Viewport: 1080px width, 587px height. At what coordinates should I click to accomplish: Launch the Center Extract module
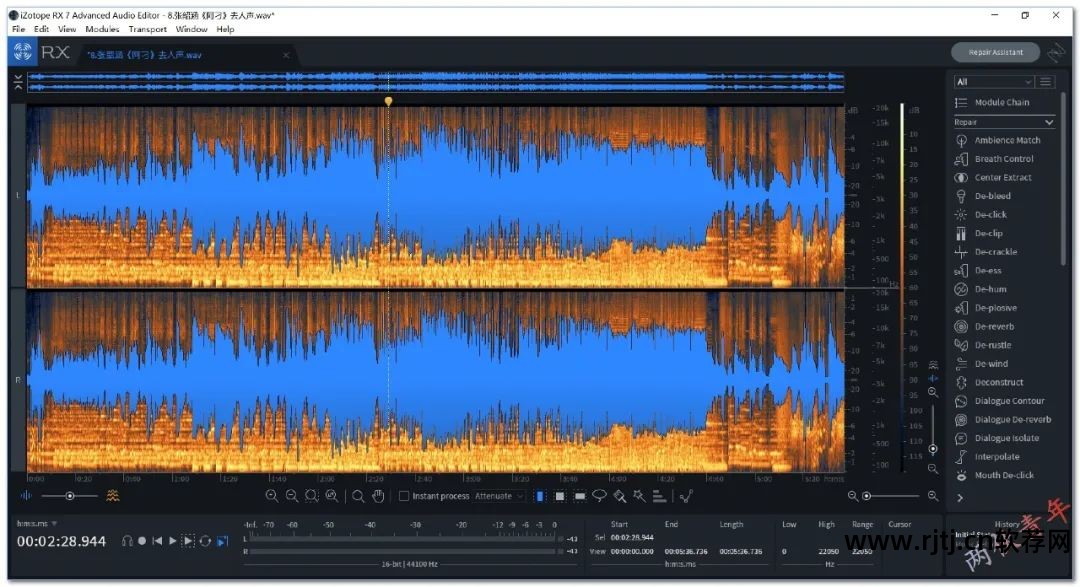[1002, 178]
